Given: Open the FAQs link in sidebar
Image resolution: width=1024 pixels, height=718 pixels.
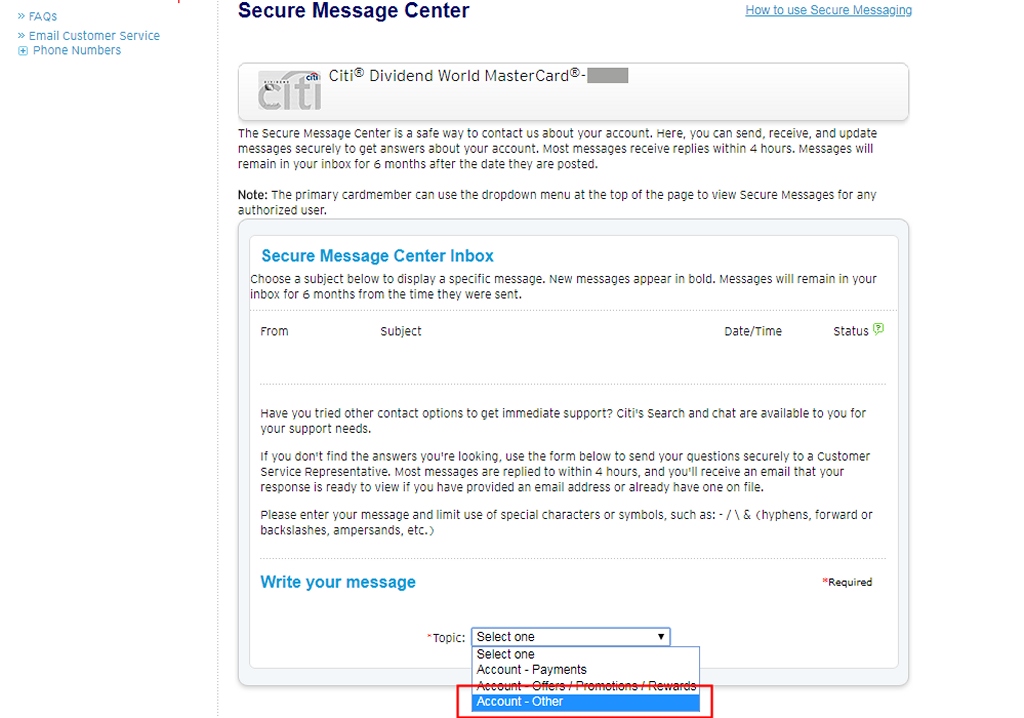Looking at the screenshot, I should pyautogui.click(x=42, y=16).
